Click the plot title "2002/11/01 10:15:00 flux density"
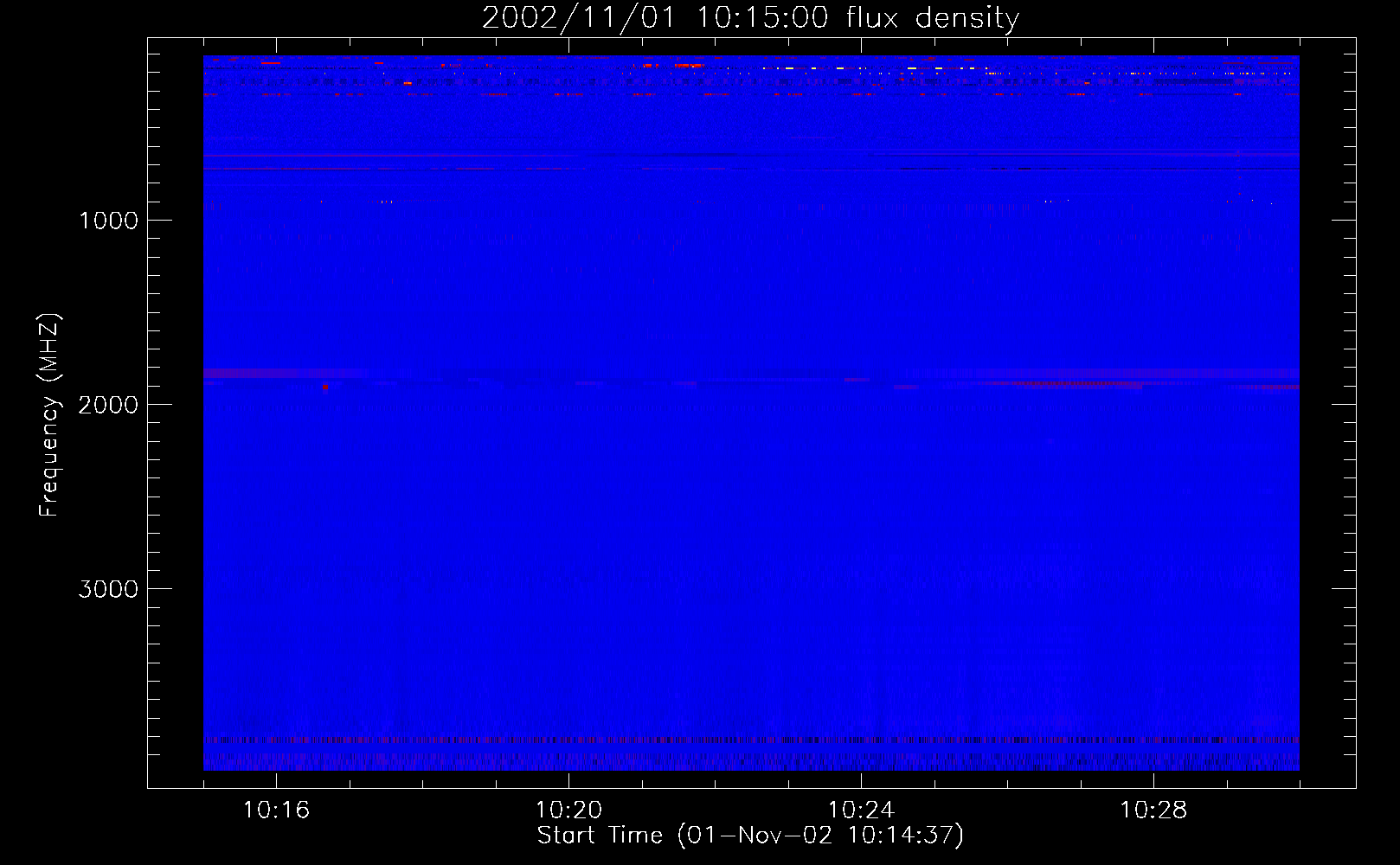This screenshot has height=865, width=1400. [750, 18]
